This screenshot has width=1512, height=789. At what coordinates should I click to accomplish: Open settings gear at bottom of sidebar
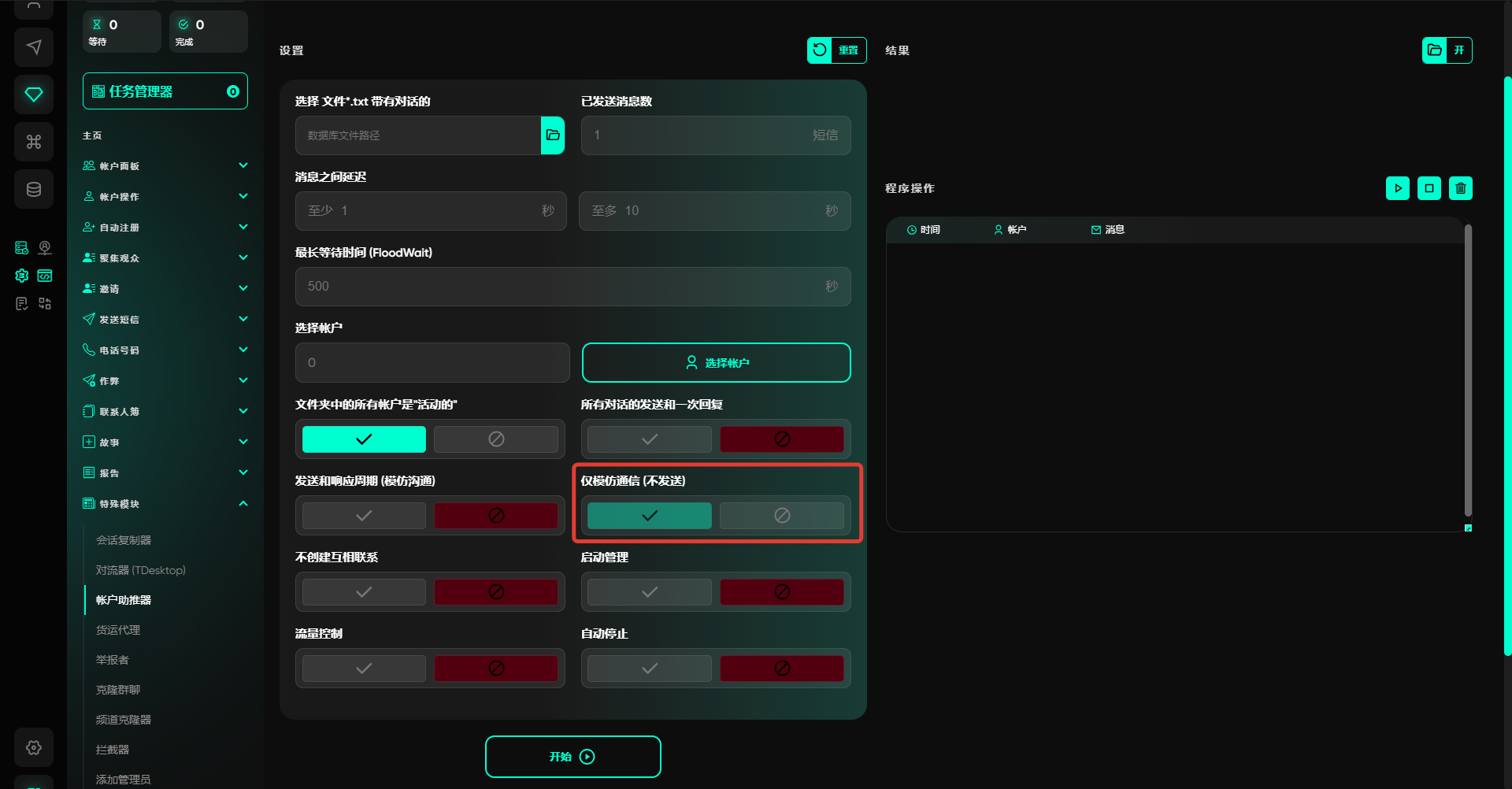point(34,747)
